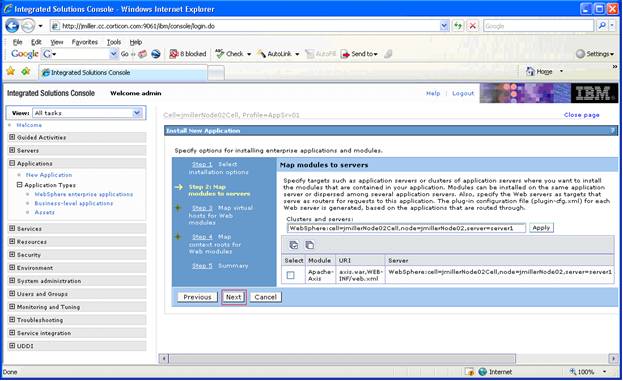Screen dimensions: 623x381
Task: Expand the Security navigation section
Action: coord(12,255)
